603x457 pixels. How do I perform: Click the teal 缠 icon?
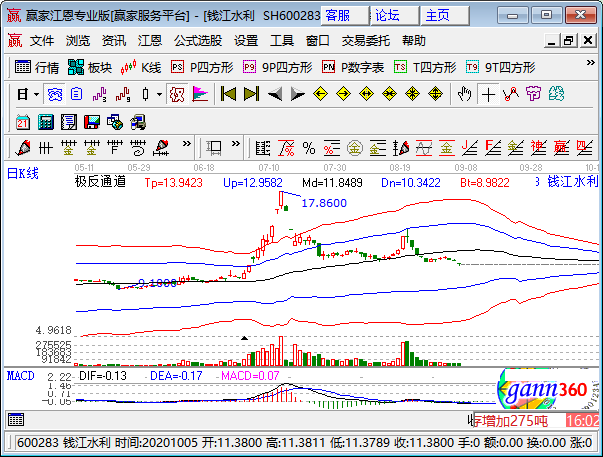coord(556,94)
